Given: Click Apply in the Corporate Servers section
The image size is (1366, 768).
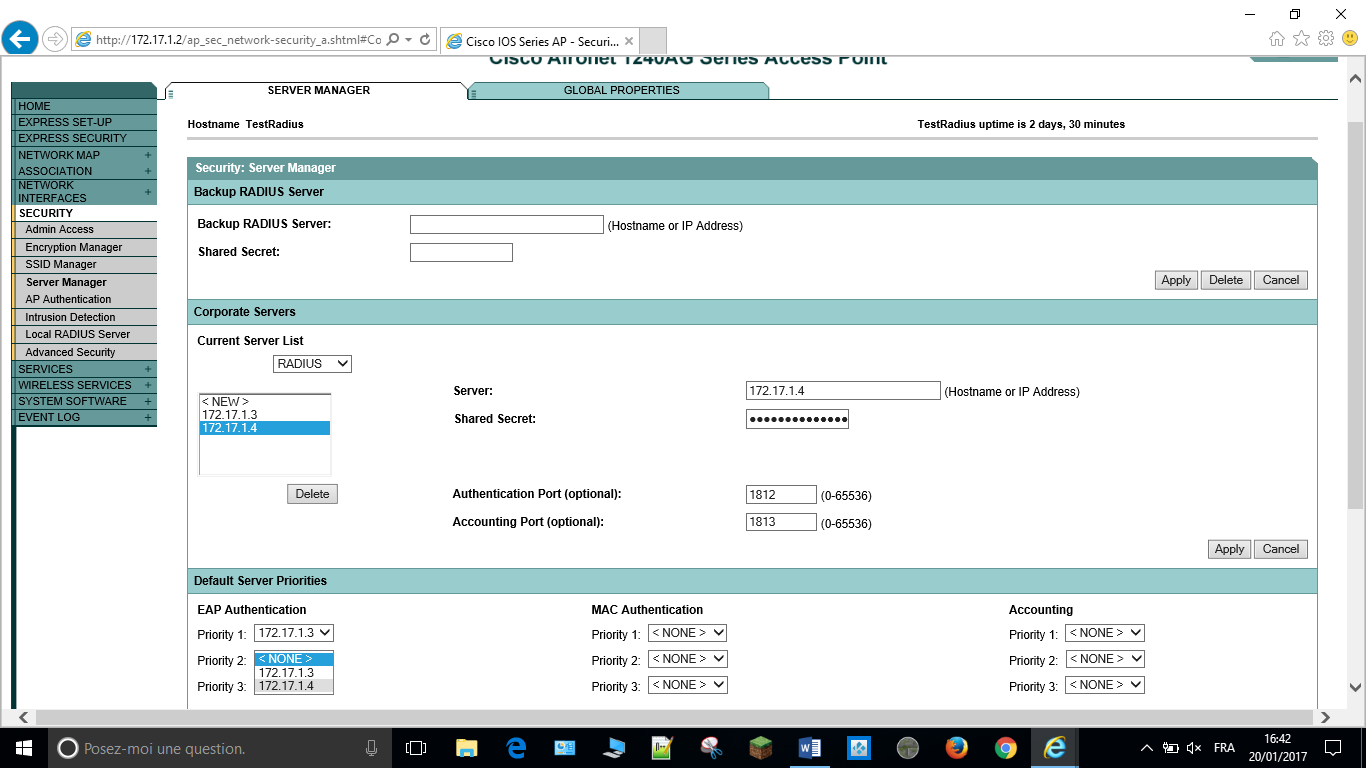Looking at the screenshot, I should click(1229, 549).
